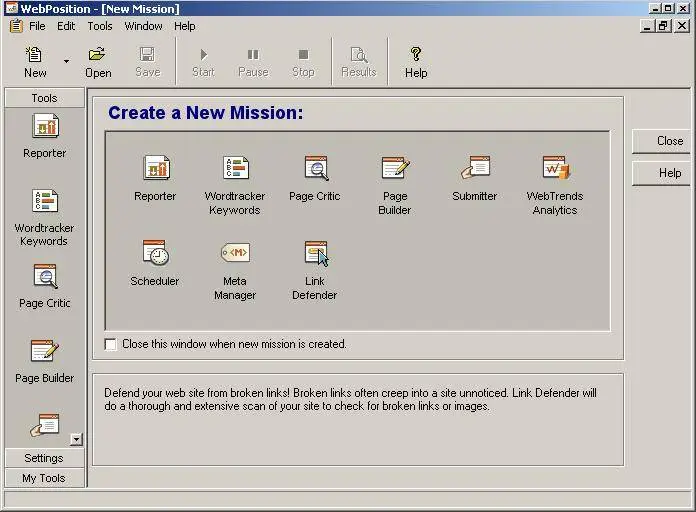The width and height of the screenshot is (696, 512).
Task: Toggle 'Close this window when new mission is created'
Action: tap(111, 344)
